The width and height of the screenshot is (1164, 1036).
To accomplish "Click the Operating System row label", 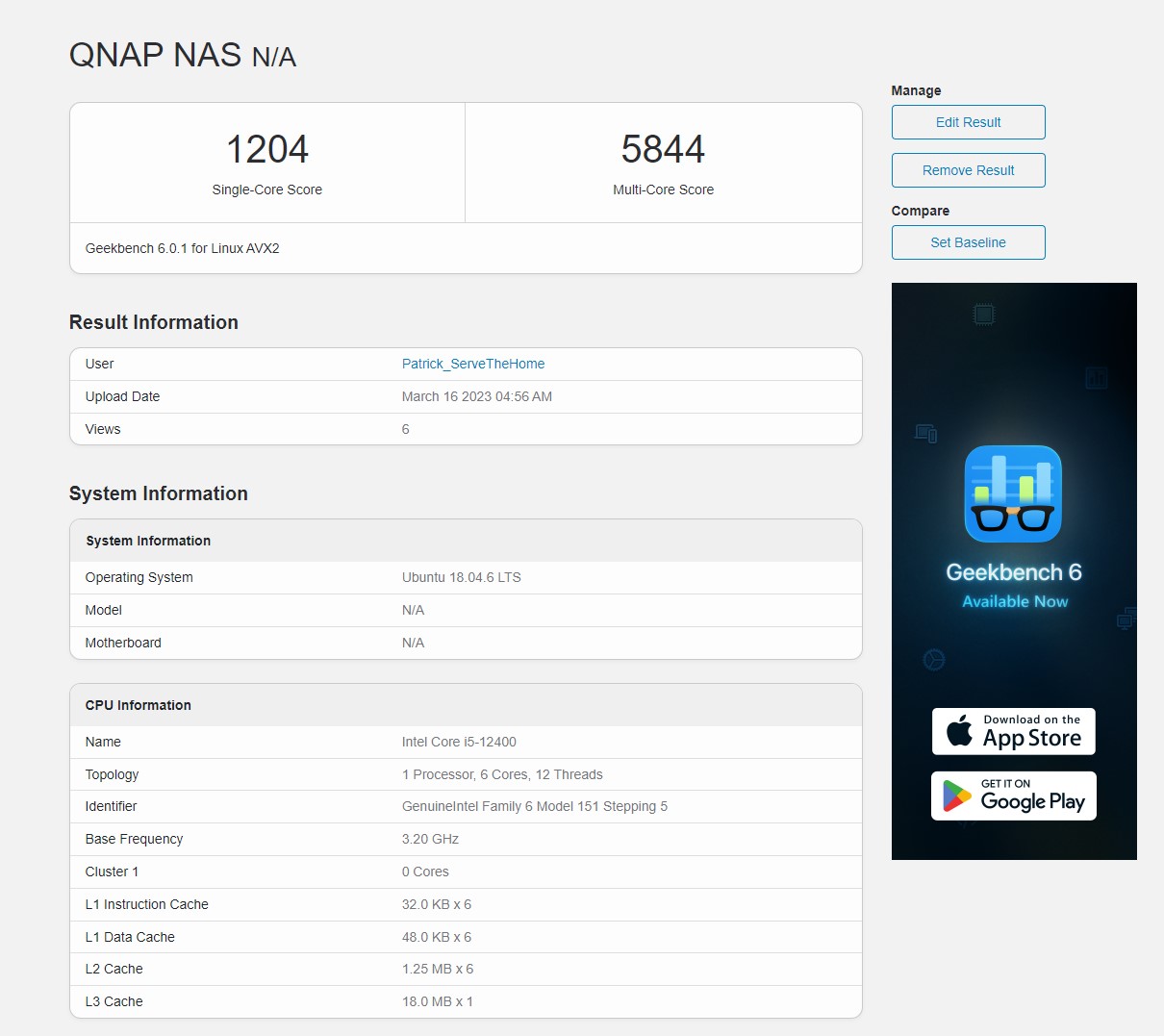I will (139, 577).
